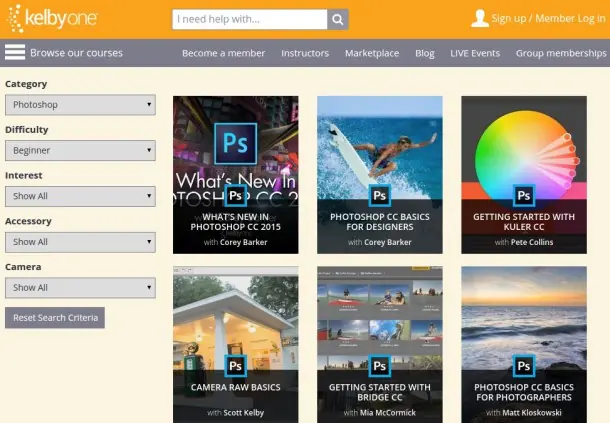Open the Marketplace menu item
Viewport: 610px width, 423px height.
[372, 53]
